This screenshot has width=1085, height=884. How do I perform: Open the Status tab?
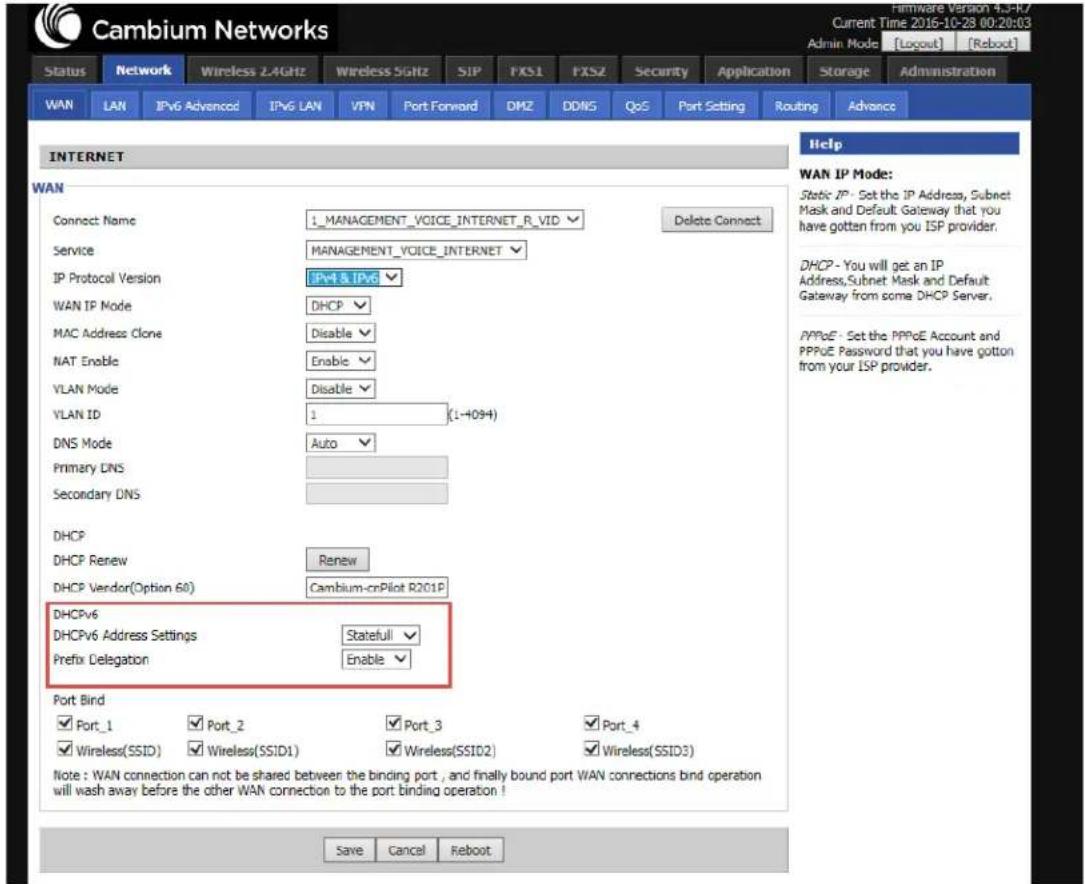tap(65, 71)
